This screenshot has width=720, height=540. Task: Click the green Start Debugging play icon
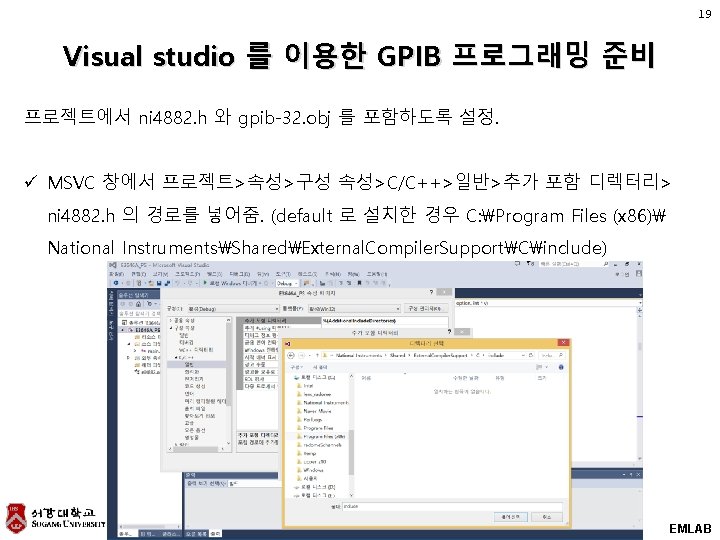tap(205, 283)
